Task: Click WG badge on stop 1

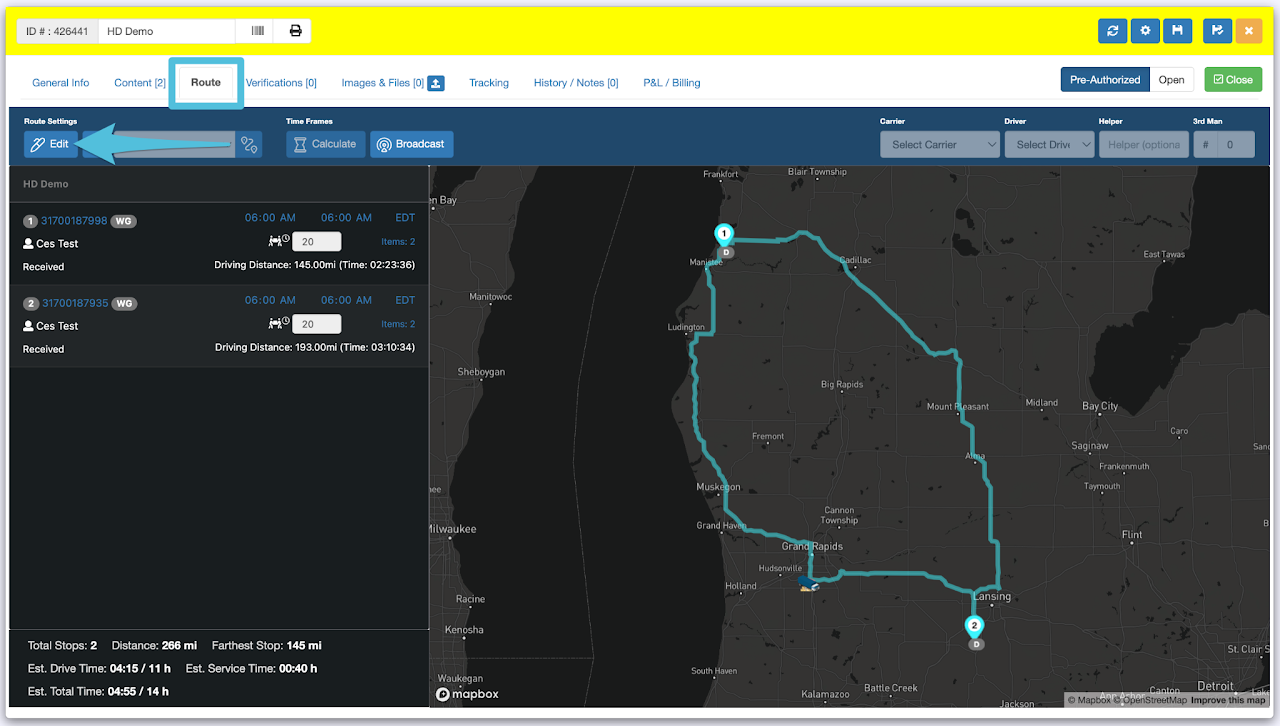Action: pos(123,221)
